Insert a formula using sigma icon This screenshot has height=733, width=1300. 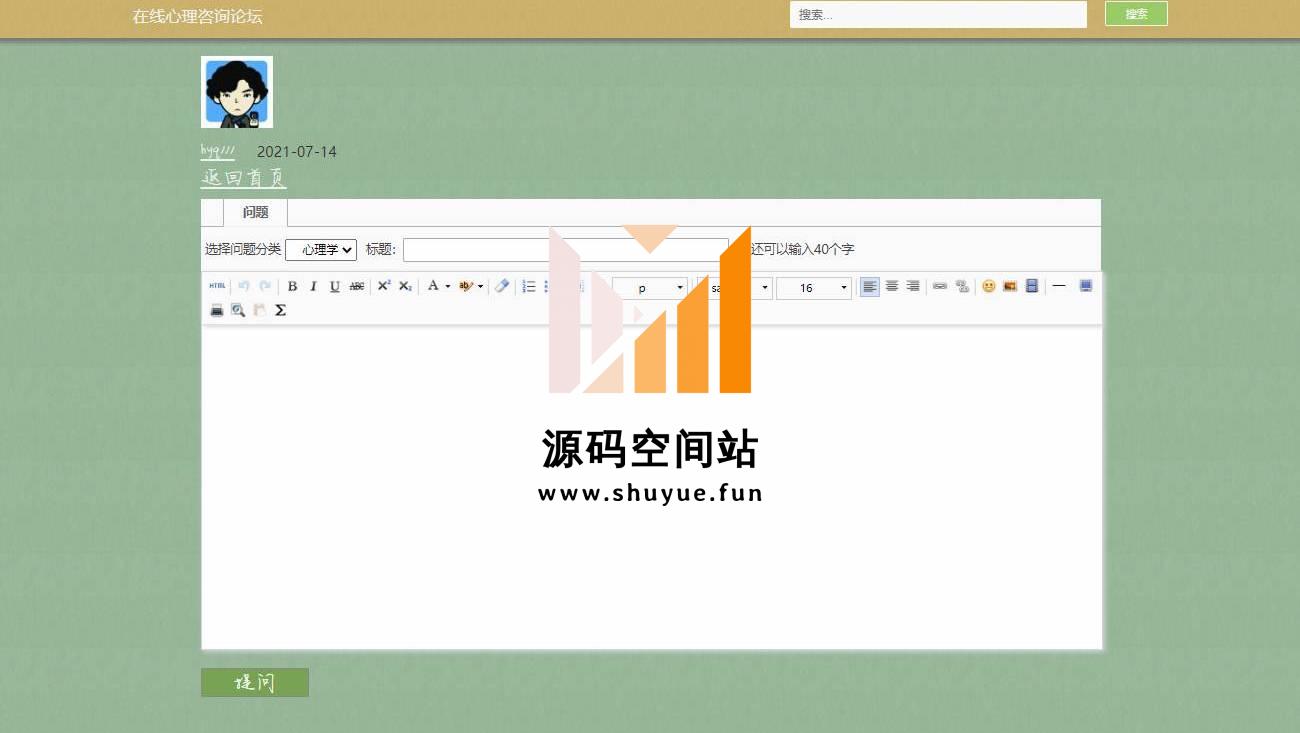(x=281, y=310)
